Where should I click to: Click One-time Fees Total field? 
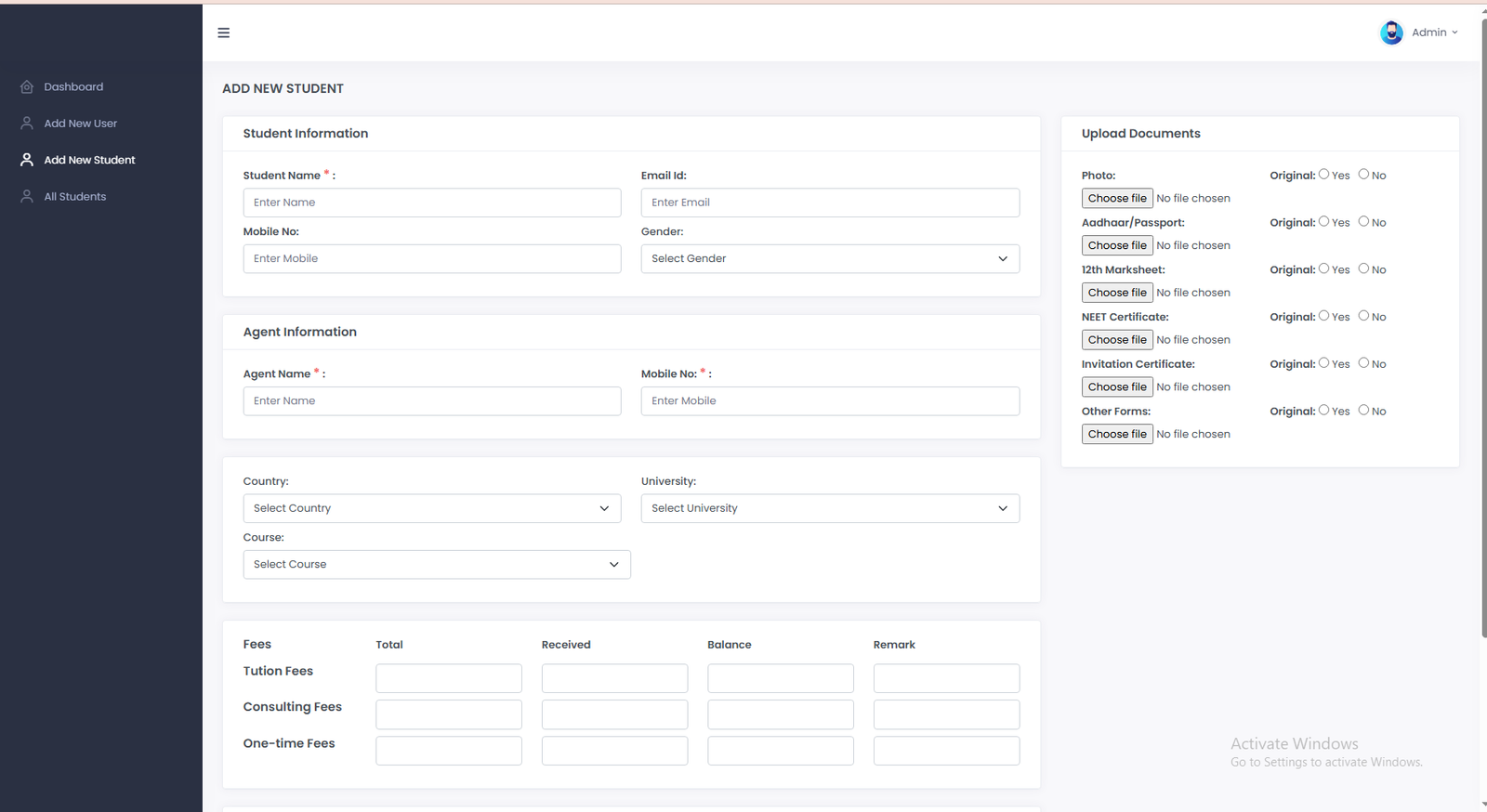[x=449, y=751]
